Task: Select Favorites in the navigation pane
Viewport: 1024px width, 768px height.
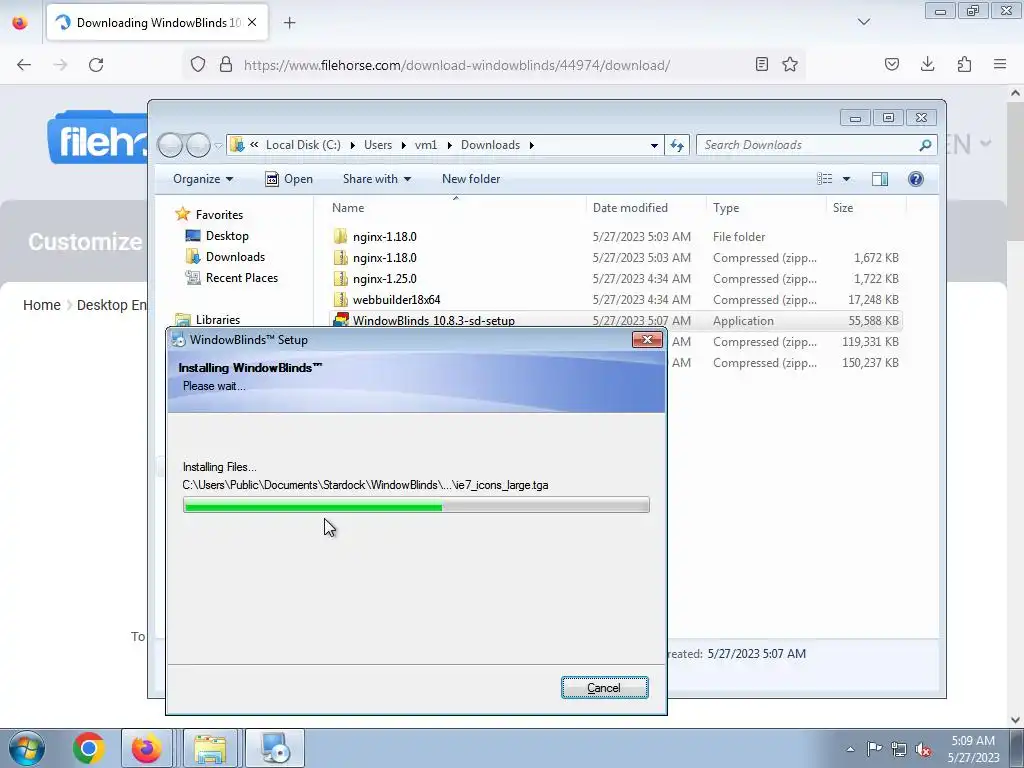Action: [x=209, y=214]
